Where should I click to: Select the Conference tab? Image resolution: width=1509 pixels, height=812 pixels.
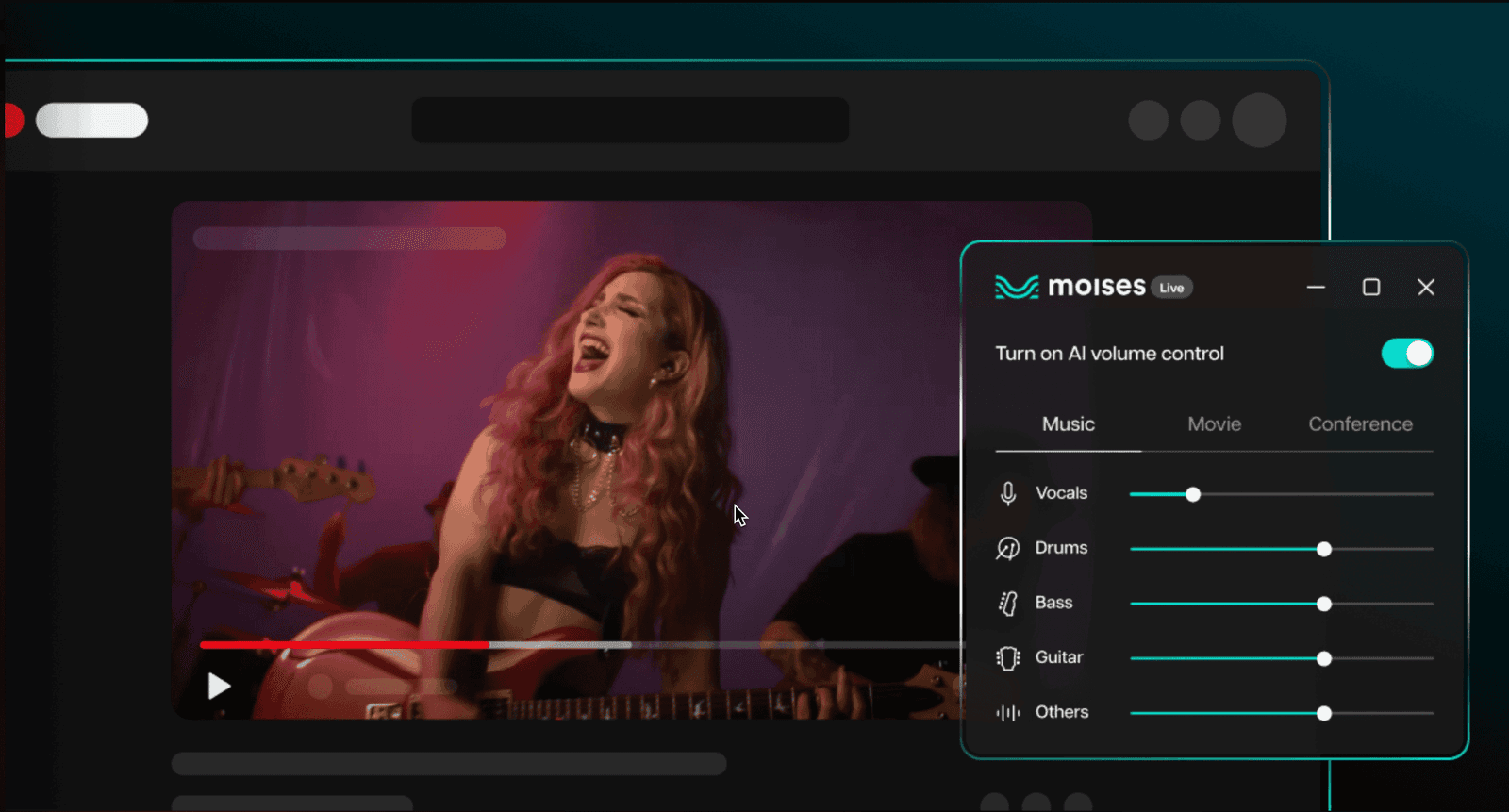[1359, 424]
